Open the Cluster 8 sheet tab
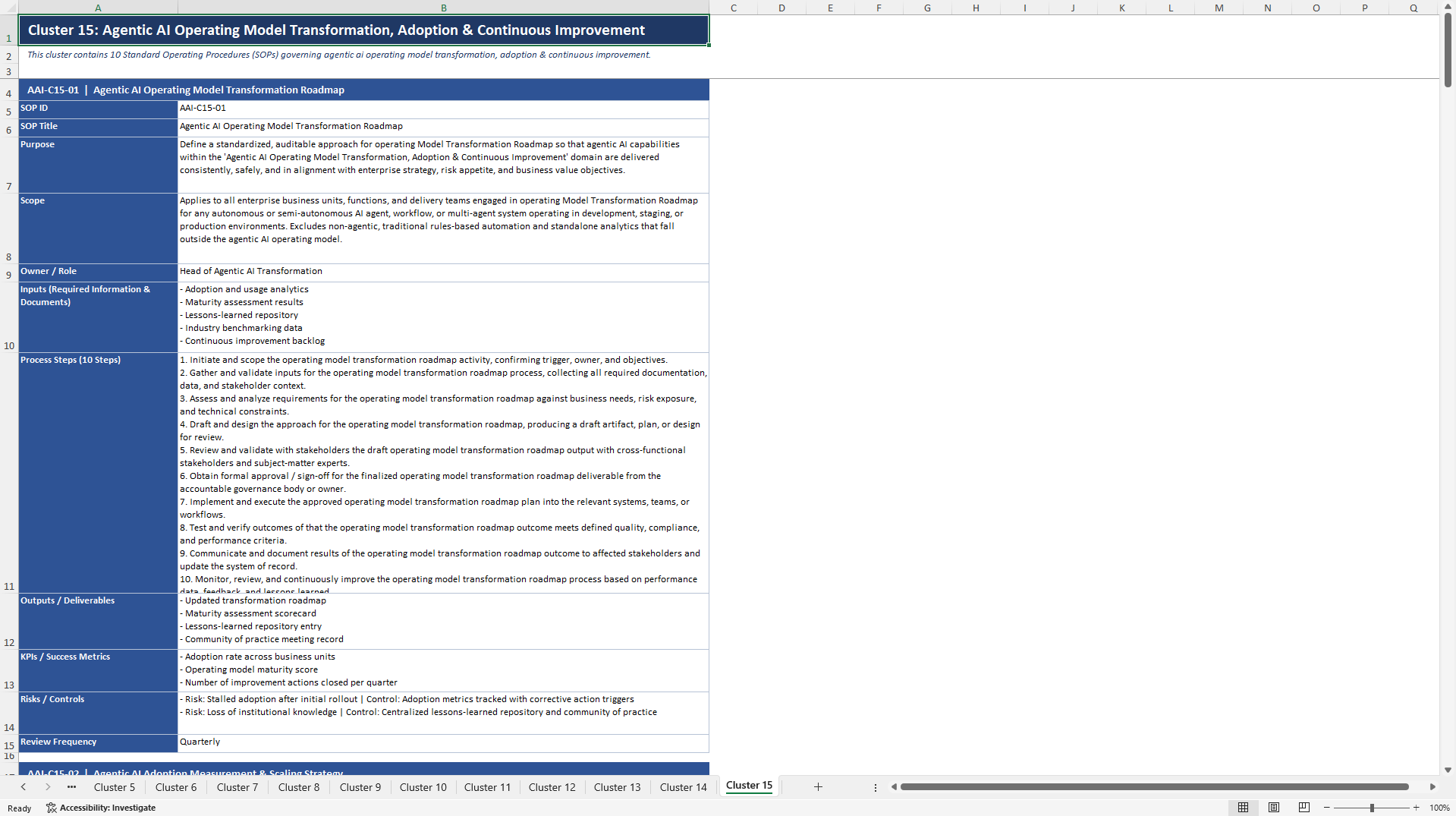This screenshot has width=1456, height=816. tap(299, 787)
